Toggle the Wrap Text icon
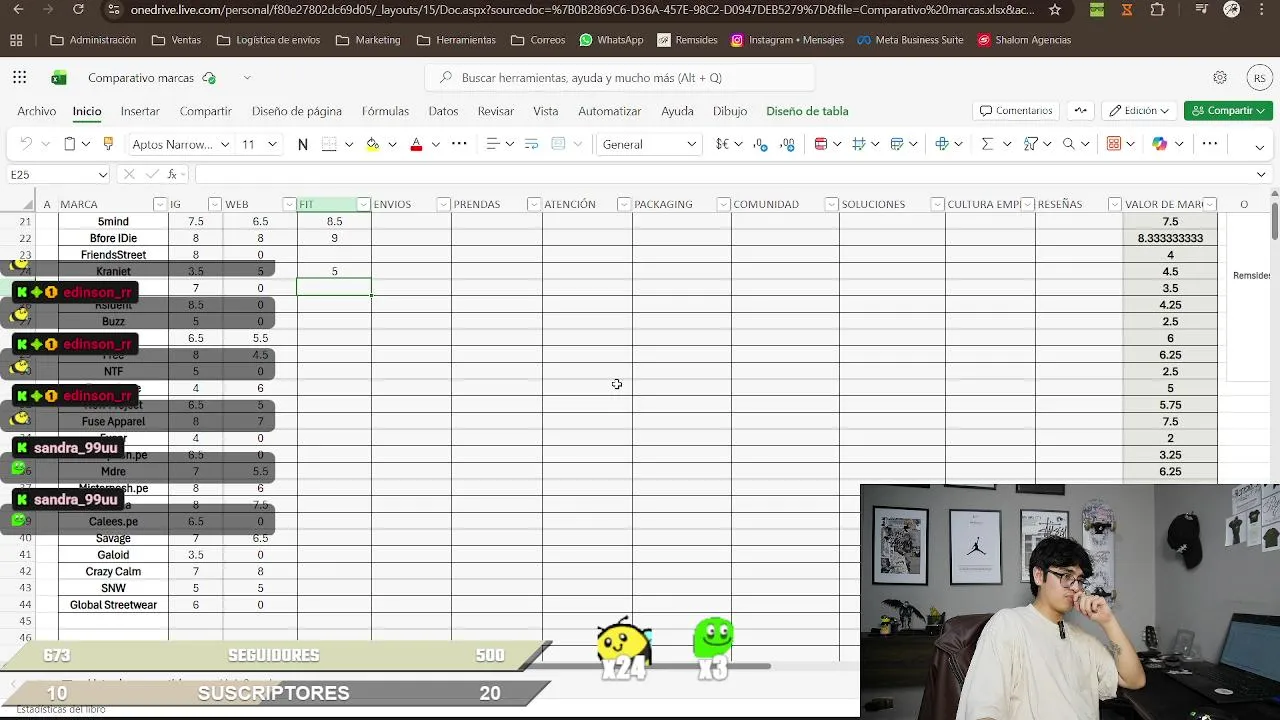Screen dimensions: 1280x720 [x=531, y=144]
